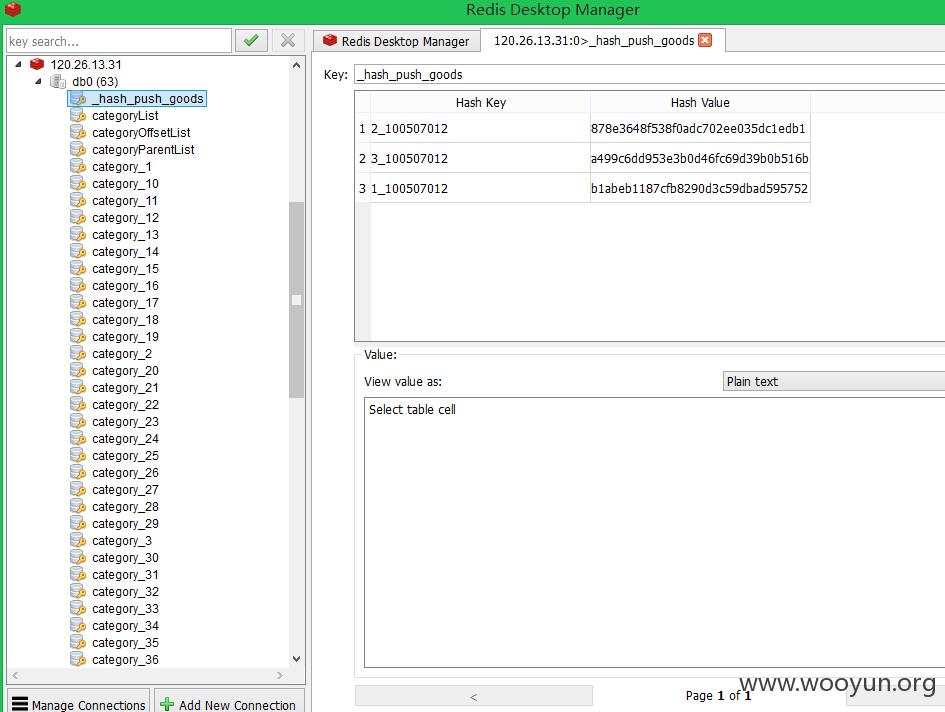
Task: Click the key icon beside category_17
Action: point(78,302)
